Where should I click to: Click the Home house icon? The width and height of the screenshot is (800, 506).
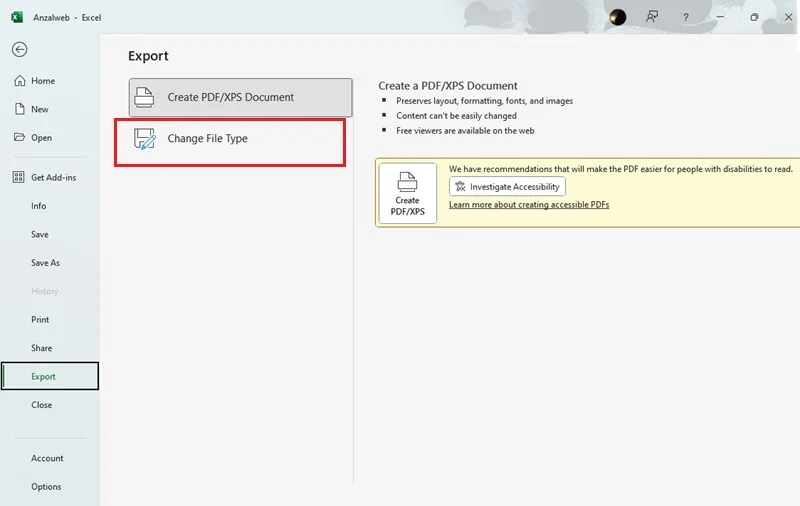pyautogui.click(x=19, y=81)
